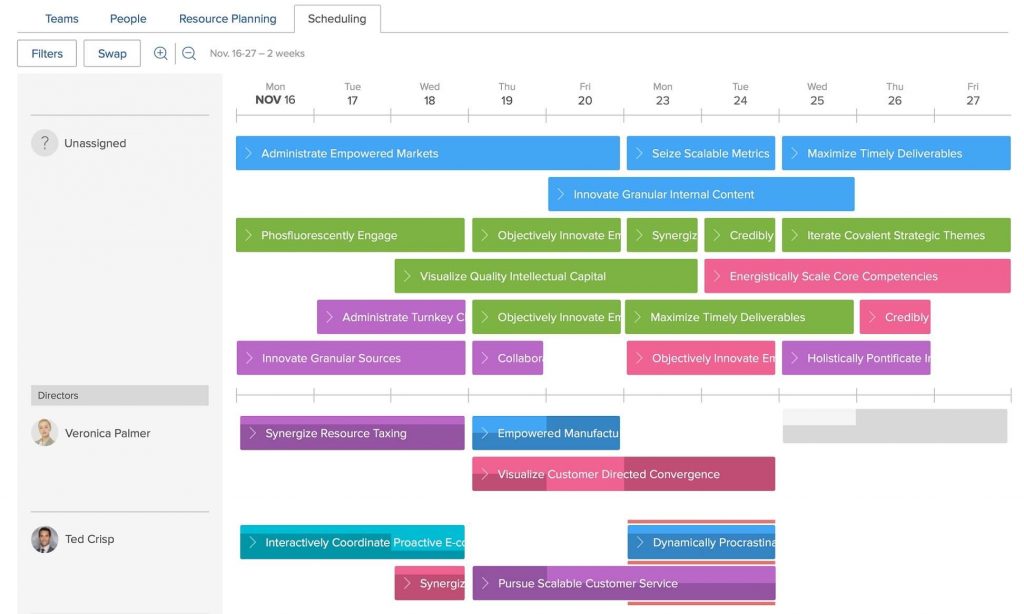Screen dimensions: 1024x614
Task: Click the Swap button
Action: click(x=111, y=53)
